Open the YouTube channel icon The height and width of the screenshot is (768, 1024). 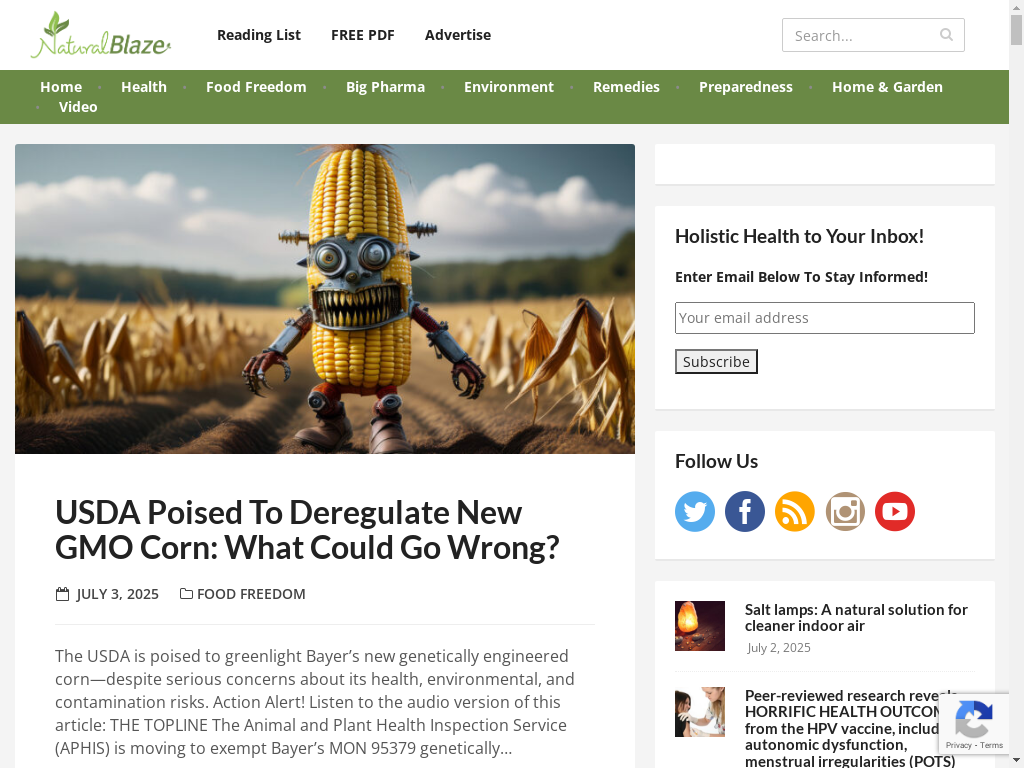point(895,511)
